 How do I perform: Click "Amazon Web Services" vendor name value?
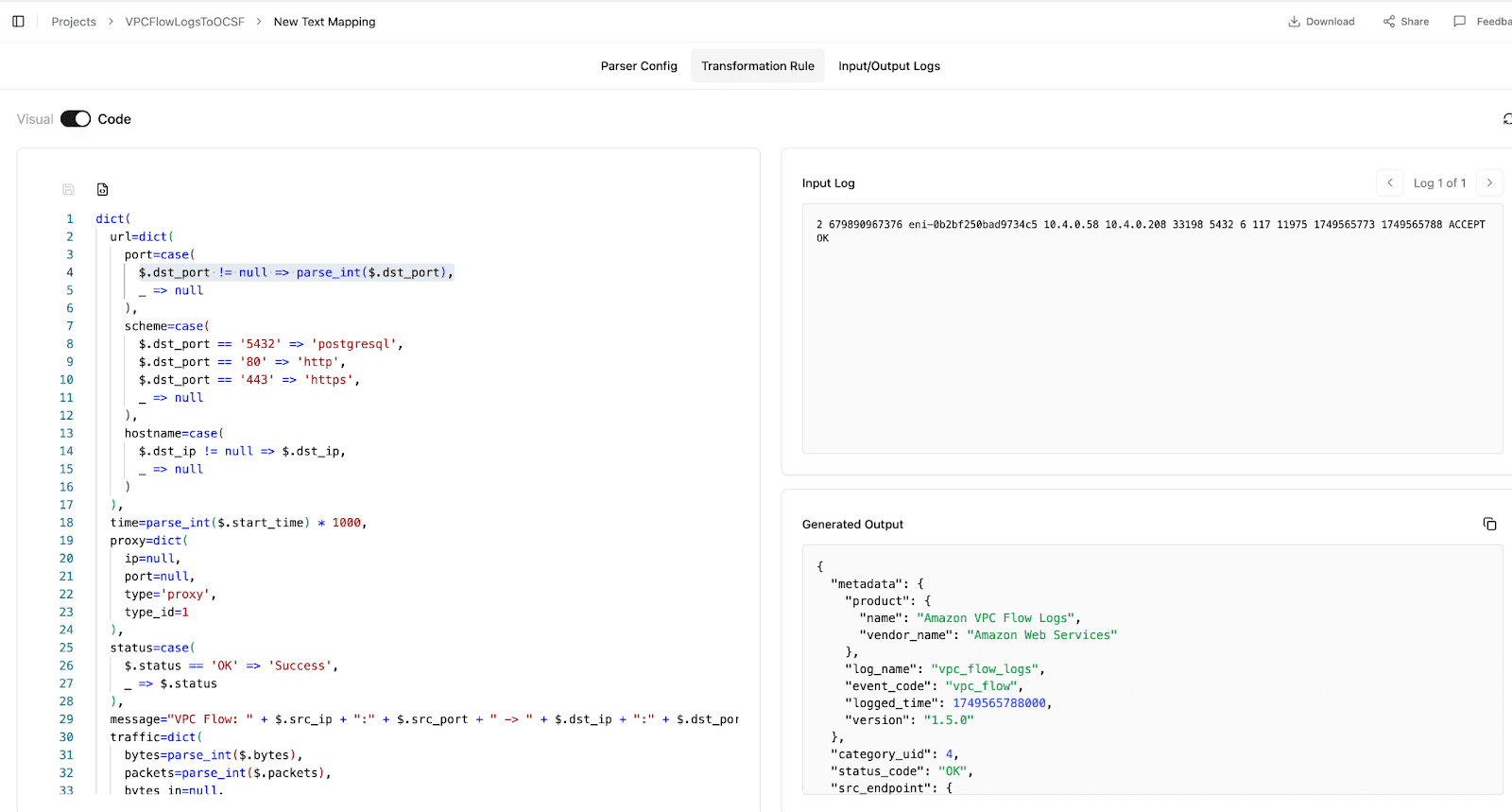(1041, 635)
